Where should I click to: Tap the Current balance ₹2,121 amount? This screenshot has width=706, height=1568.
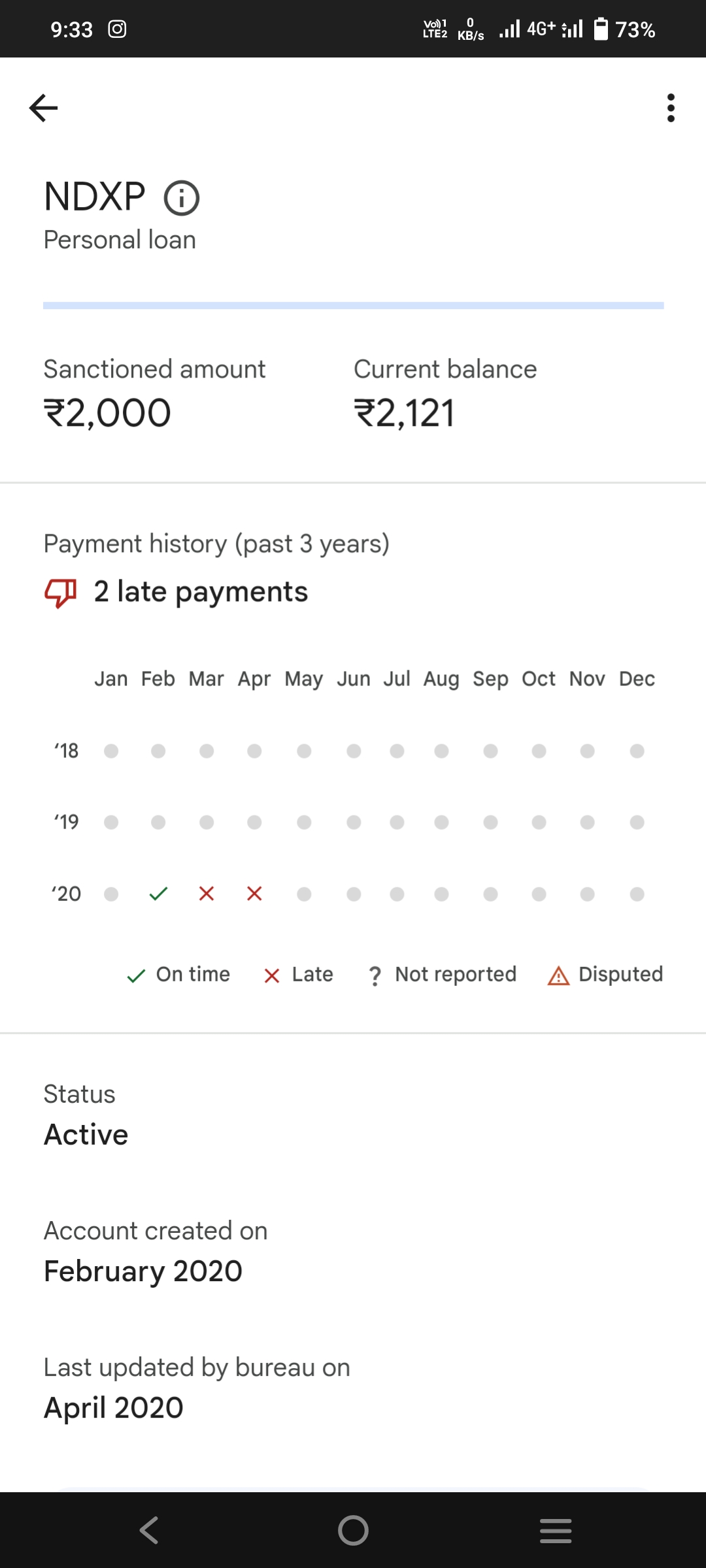[404, 414]
